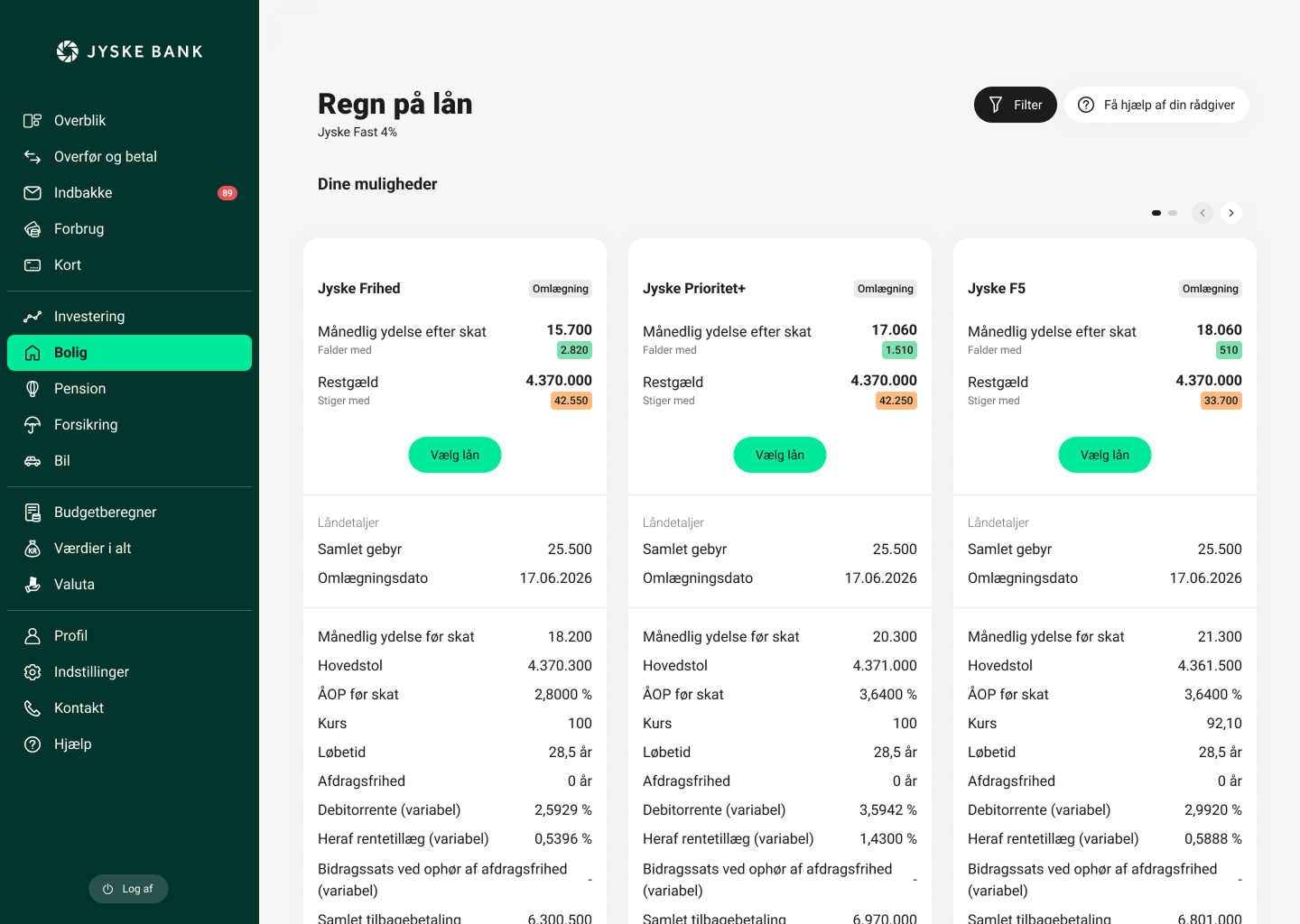Go to previous loan options page arrow
This screenshot has width=1300, height=924.
1202,213
